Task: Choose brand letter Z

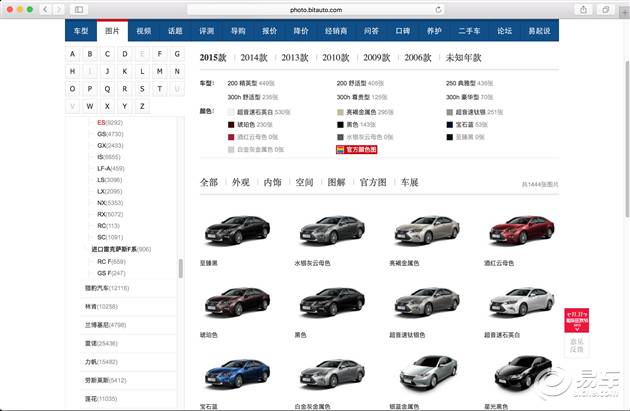Action: pyautogui.click(x=142, y=106)
